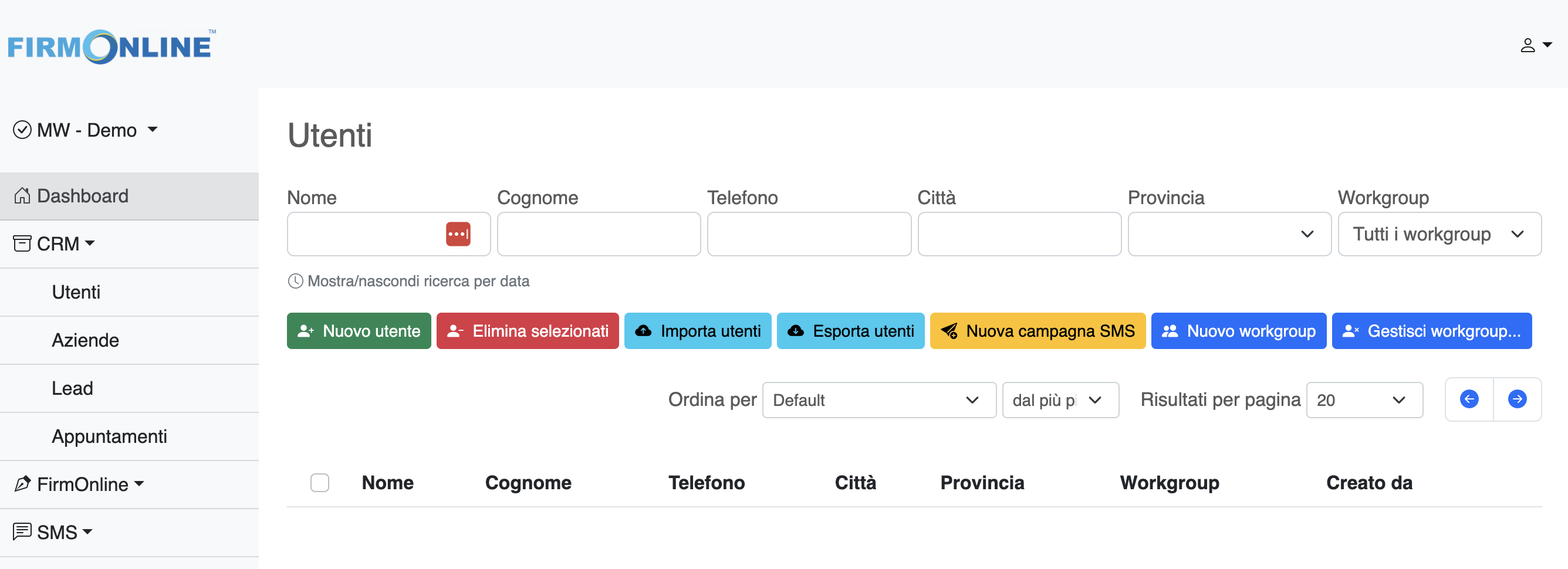Click the blue right arrow pagination icon

[x=1517, y=399]
